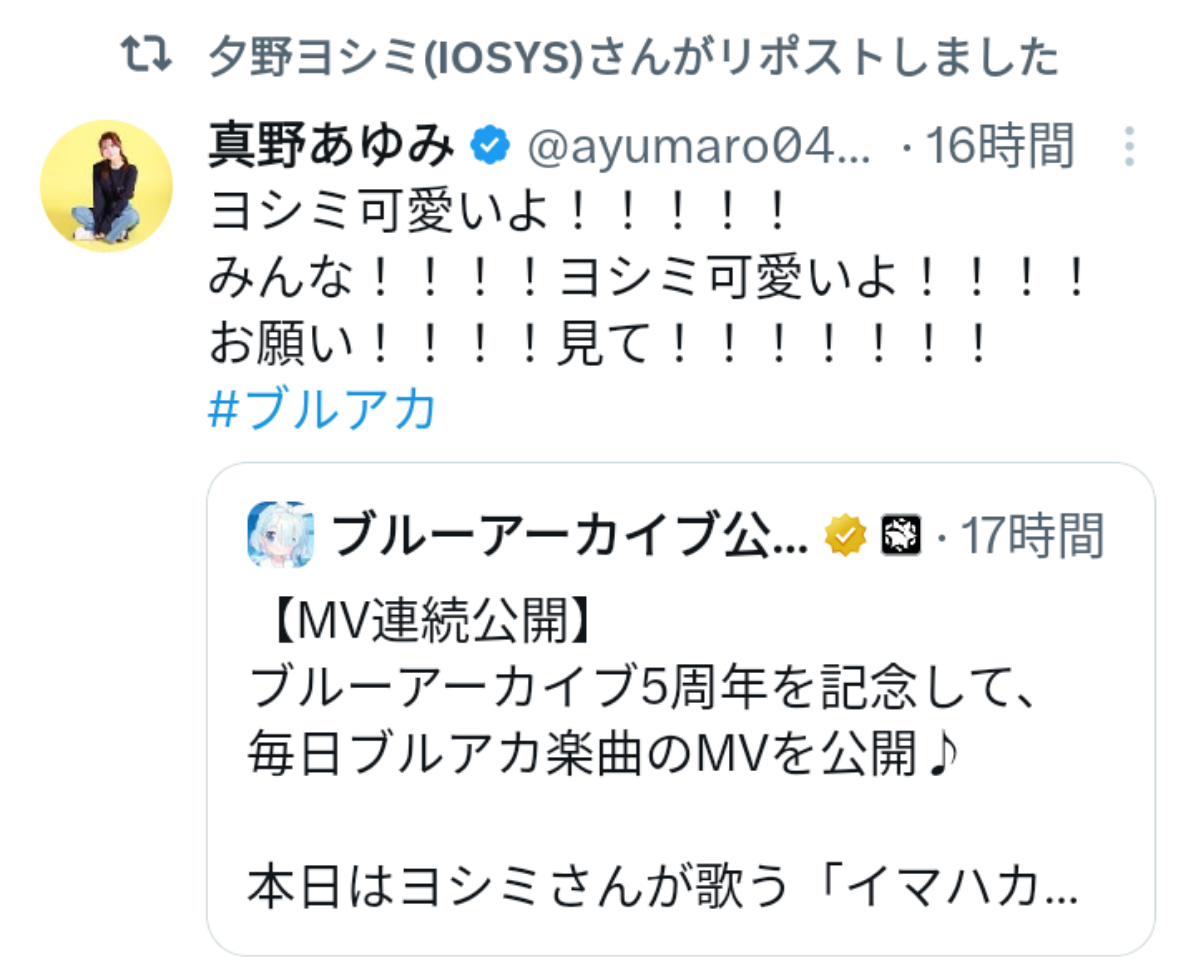Viewport: 1196px width, 960px height.
Task: Click the 真野あゆみ display name
Action: pos(332,145)
